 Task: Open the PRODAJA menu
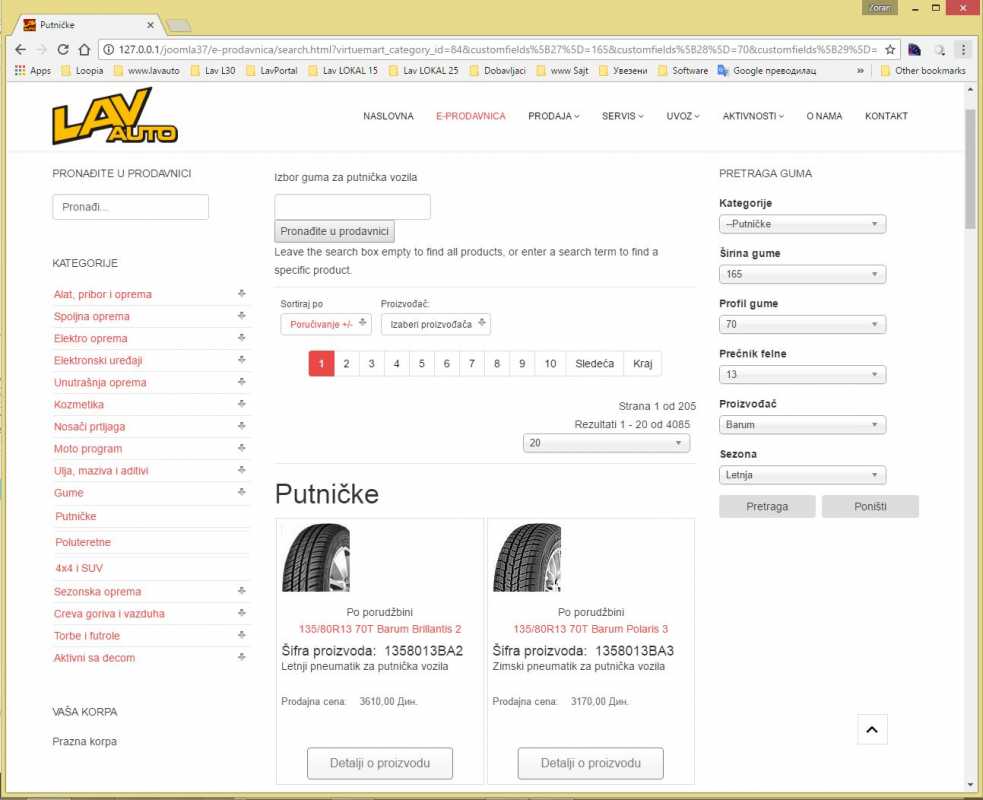(x=554, y=116)
